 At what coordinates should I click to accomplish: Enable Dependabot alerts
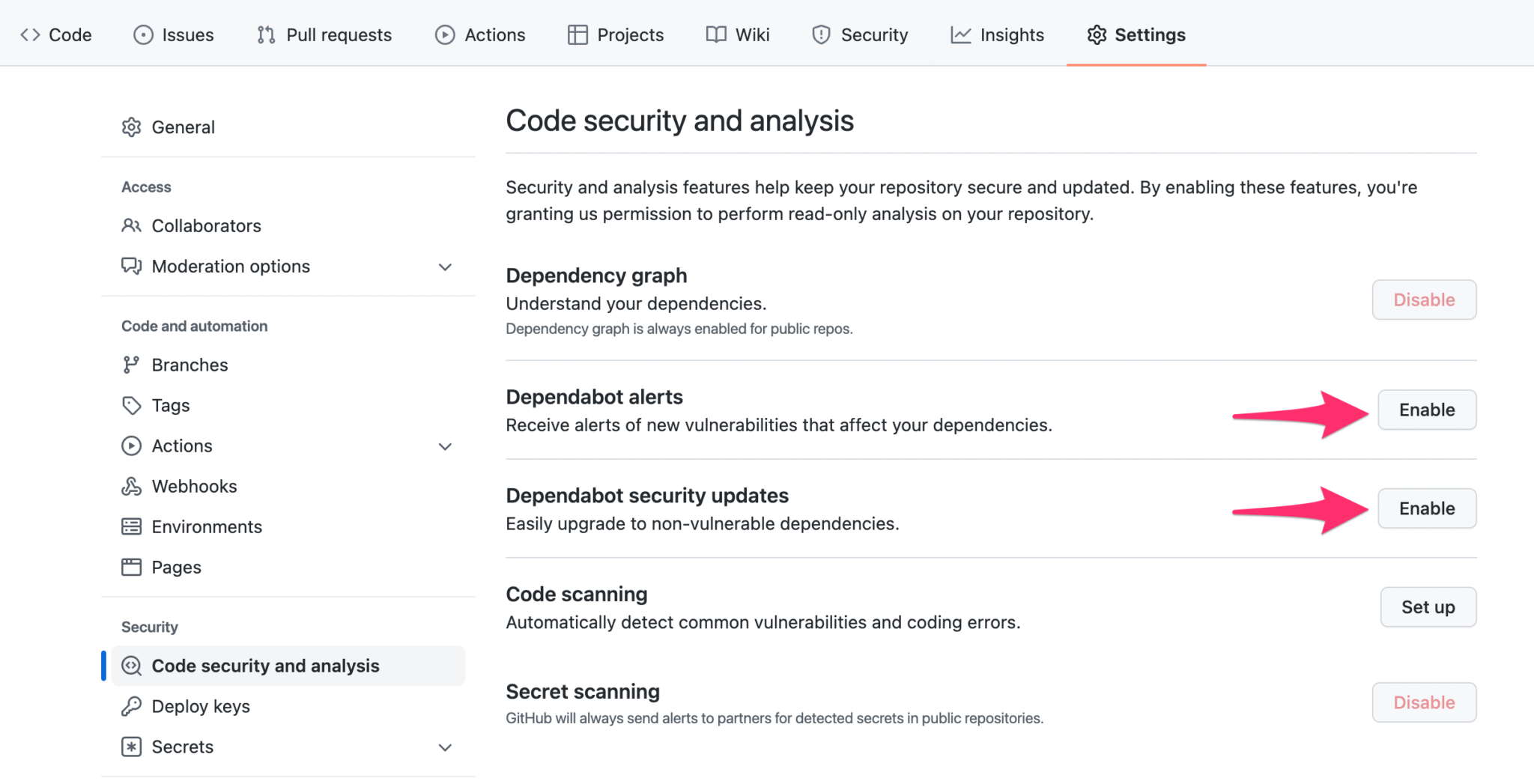tap(1426, 410)
